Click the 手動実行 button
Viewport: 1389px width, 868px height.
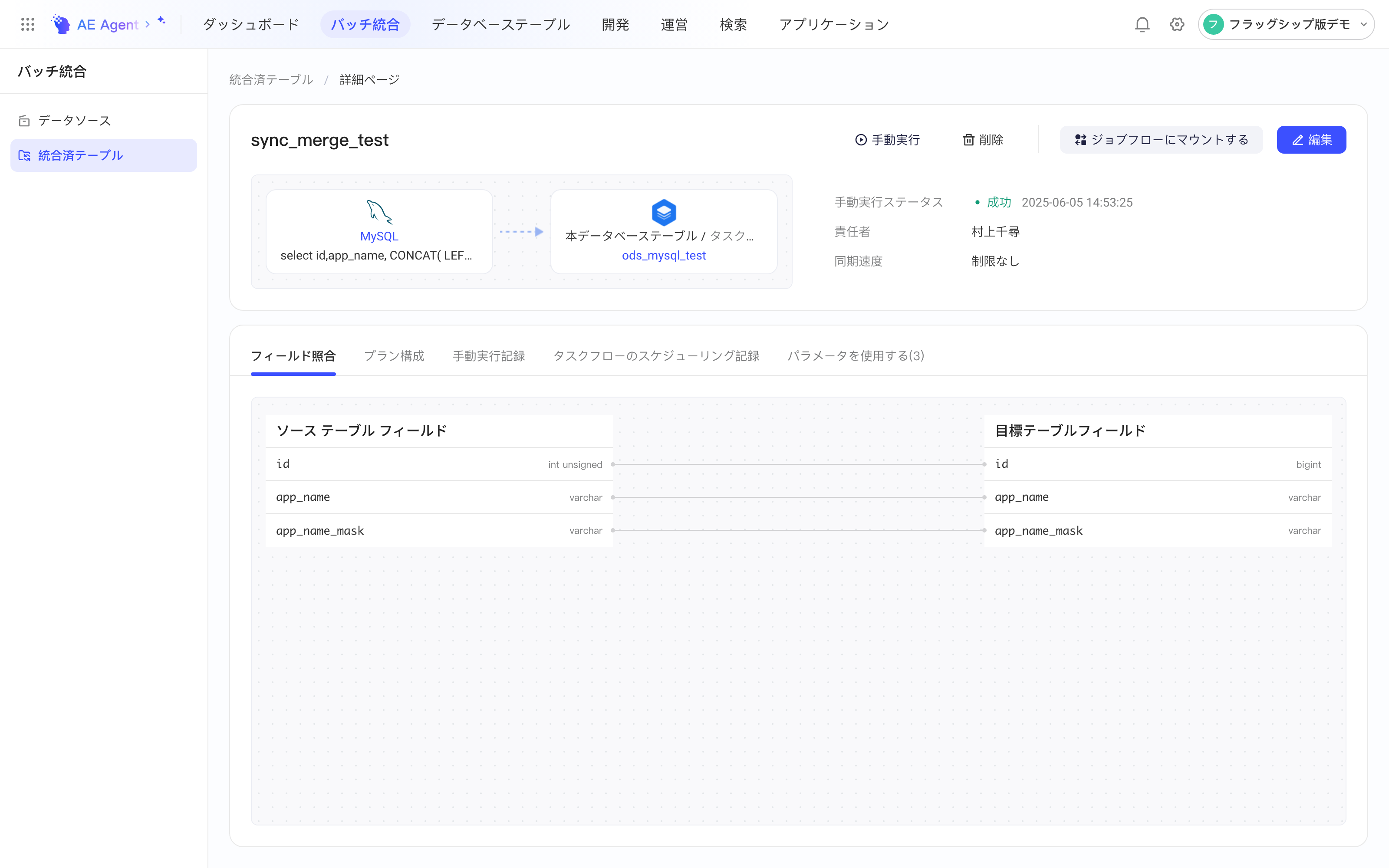click(x=887, y=140)
